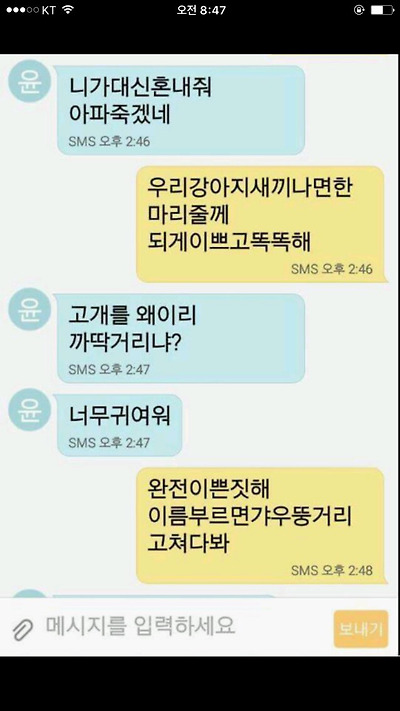Select the 우리강아지새끼나면한 마리줄께 yellow bubble
Image resolution: width=400 pixels, height=711 pixels.
(x=262, y=224)
